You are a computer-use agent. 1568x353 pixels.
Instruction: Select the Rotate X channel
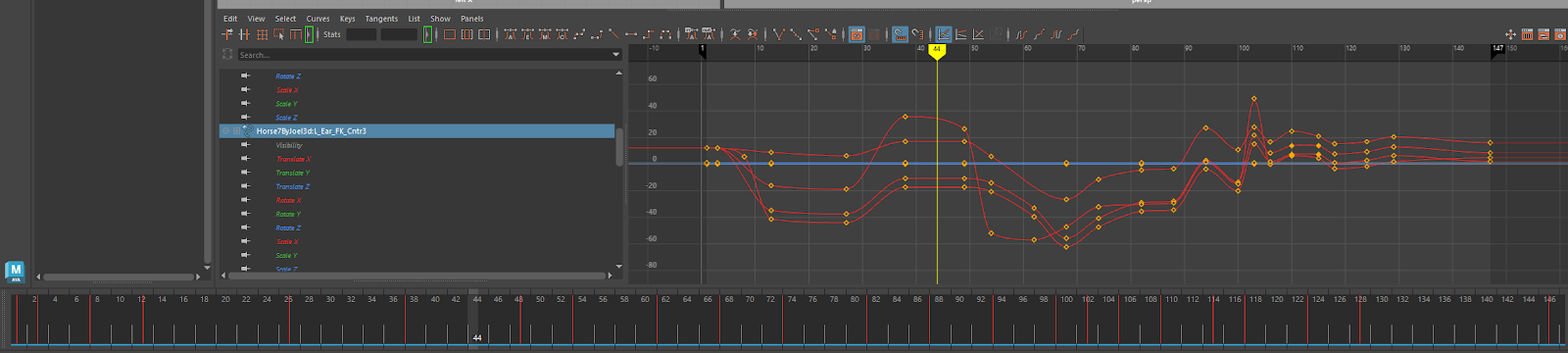[x=288, y=200]
